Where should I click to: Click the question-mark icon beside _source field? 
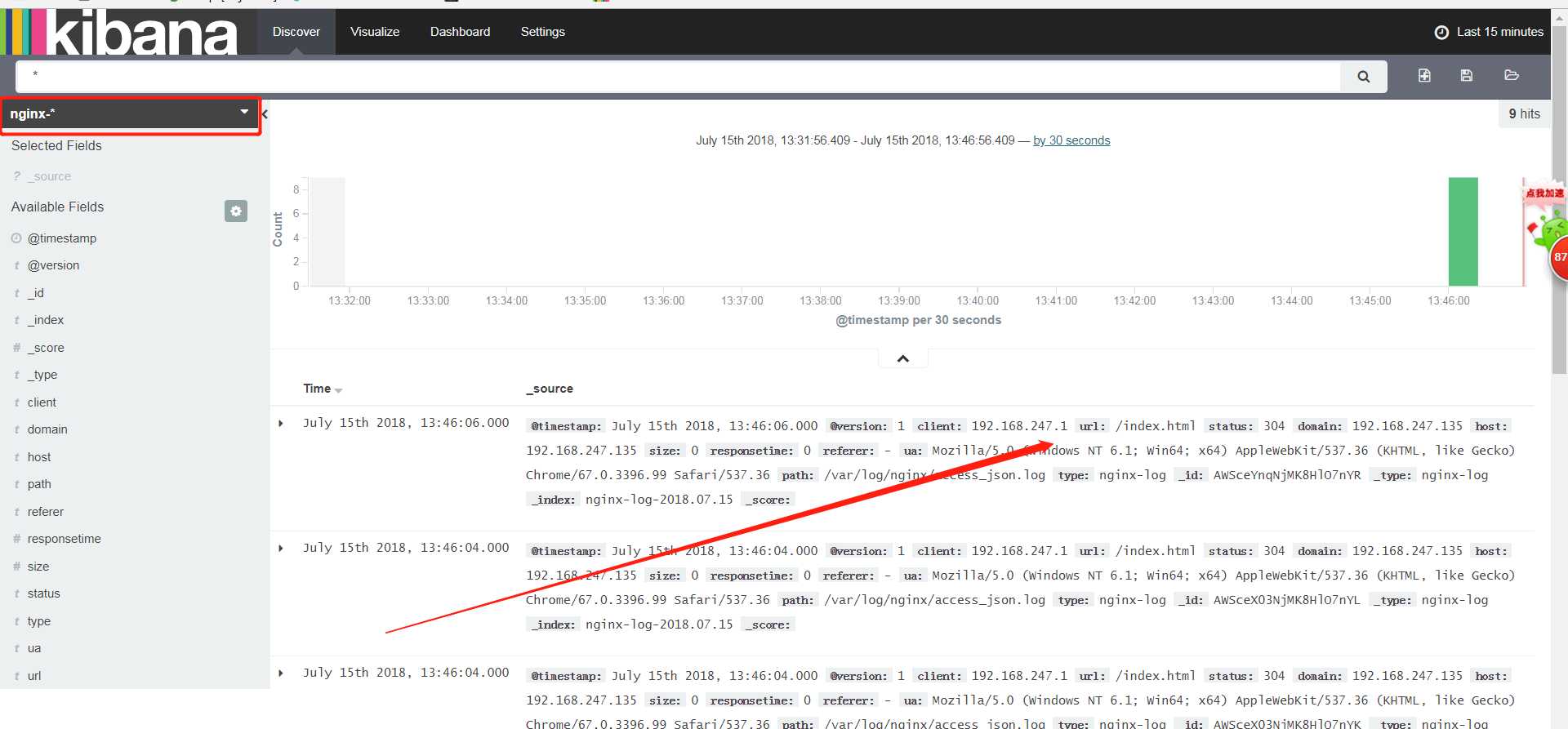point(16,176)
